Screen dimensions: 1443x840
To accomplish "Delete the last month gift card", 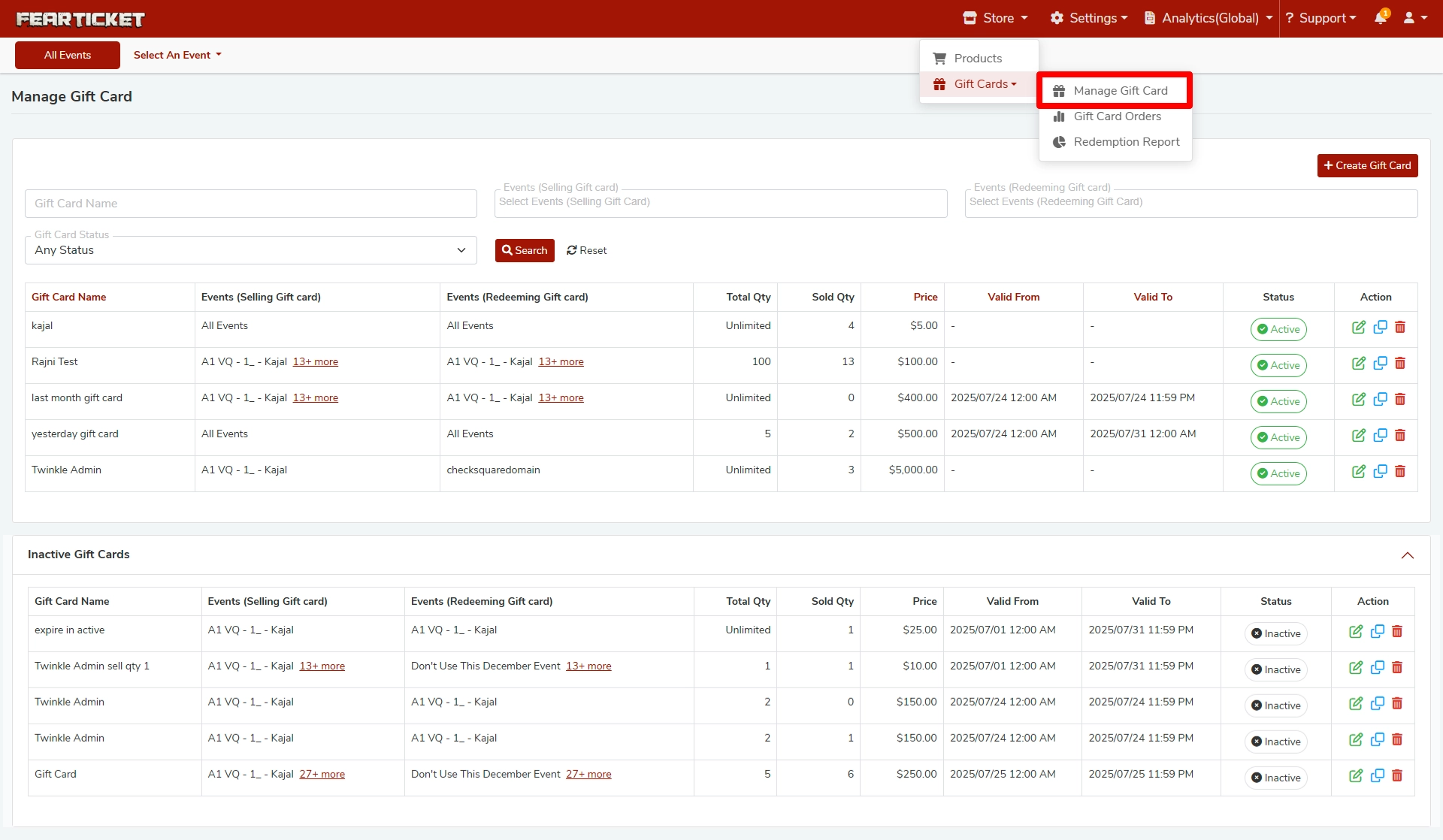I will (1400, 400).
